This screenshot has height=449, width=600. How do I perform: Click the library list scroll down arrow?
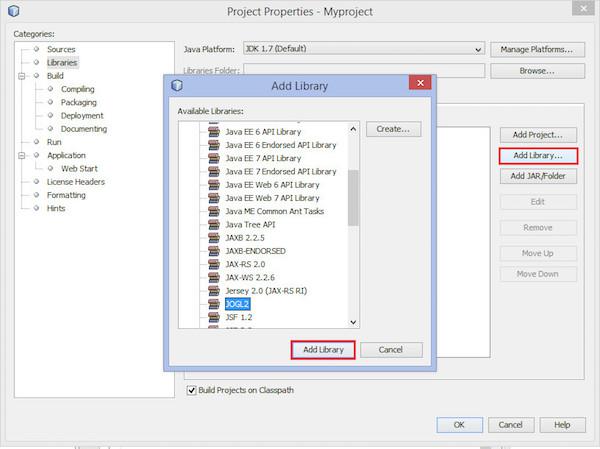(353, 322)
